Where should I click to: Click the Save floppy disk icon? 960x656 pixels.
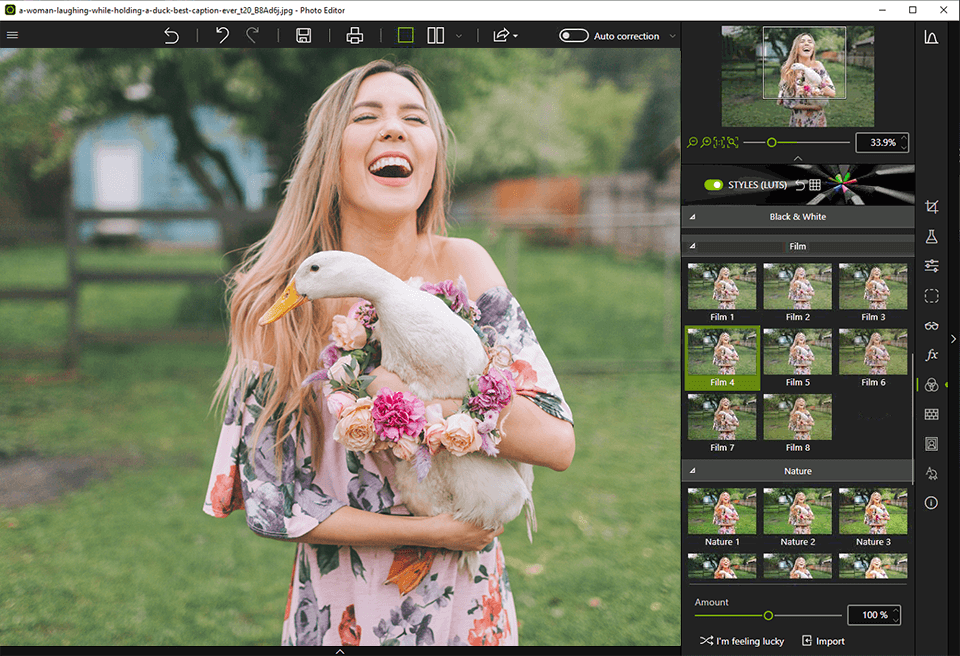304,36
